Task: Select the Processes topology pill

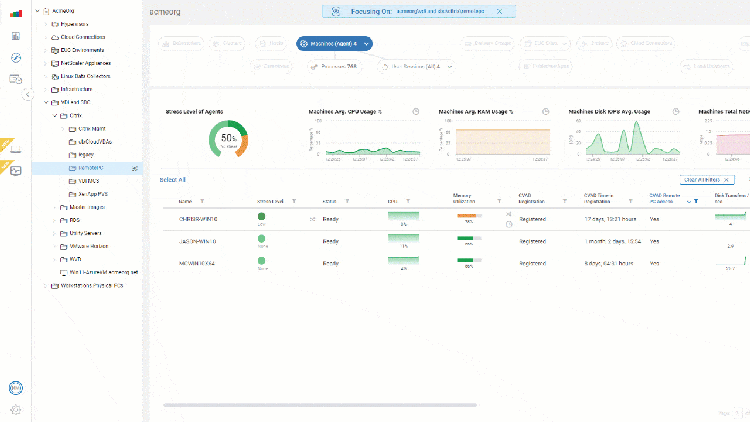Action: [x=334, y=67]
